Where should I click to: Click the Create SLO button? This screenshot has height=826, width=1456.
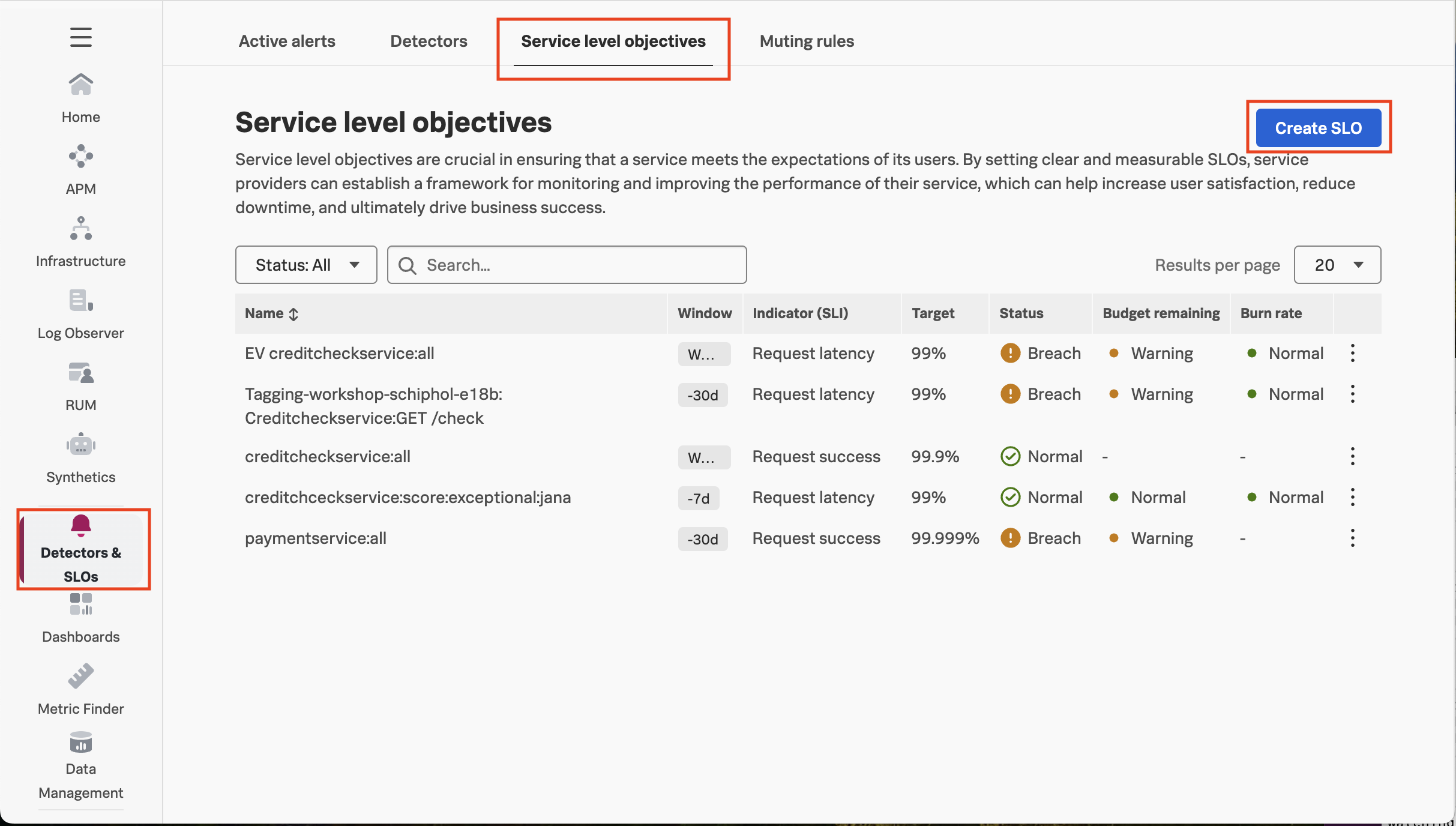pos(1318,128)
